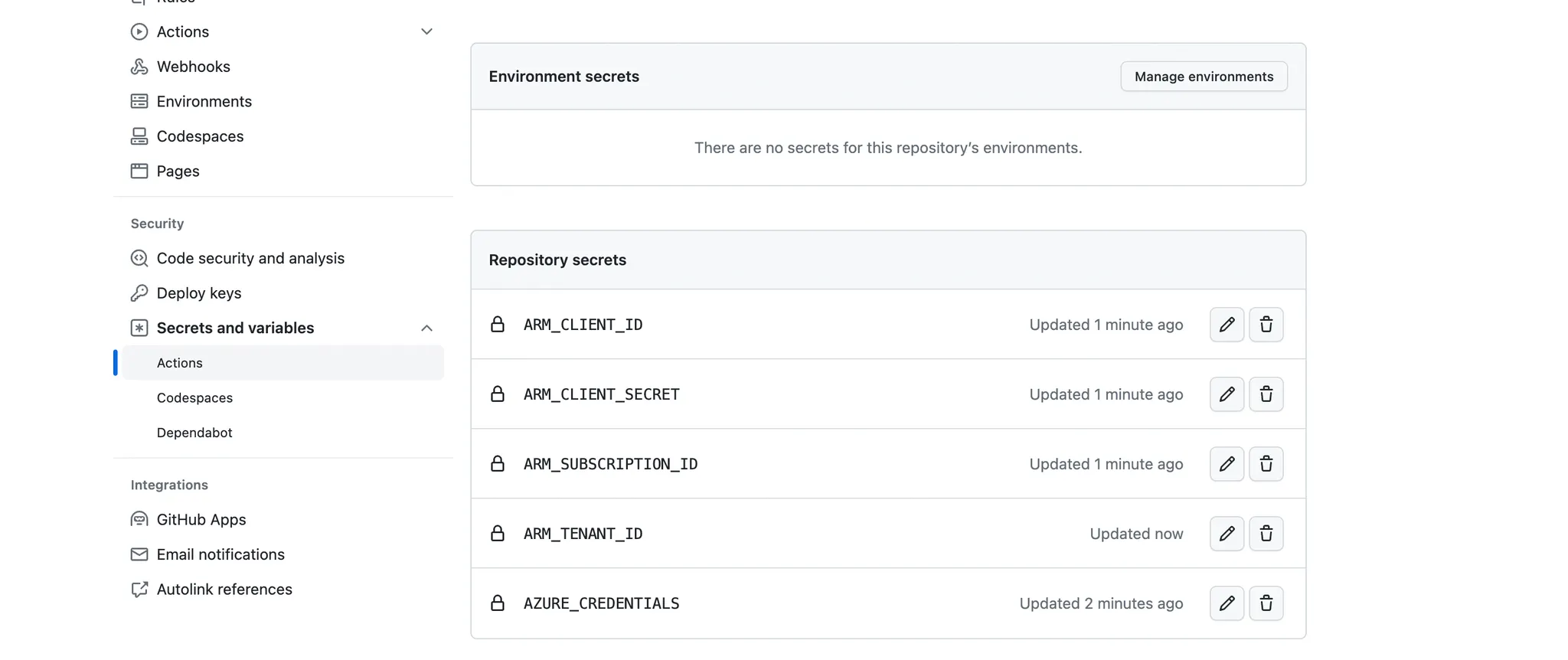The image size is (1568, 660).
Task: Delete the ARM_CLIENT_SECRET secret
Action: pyautogui.click(x=1266, y=394)
